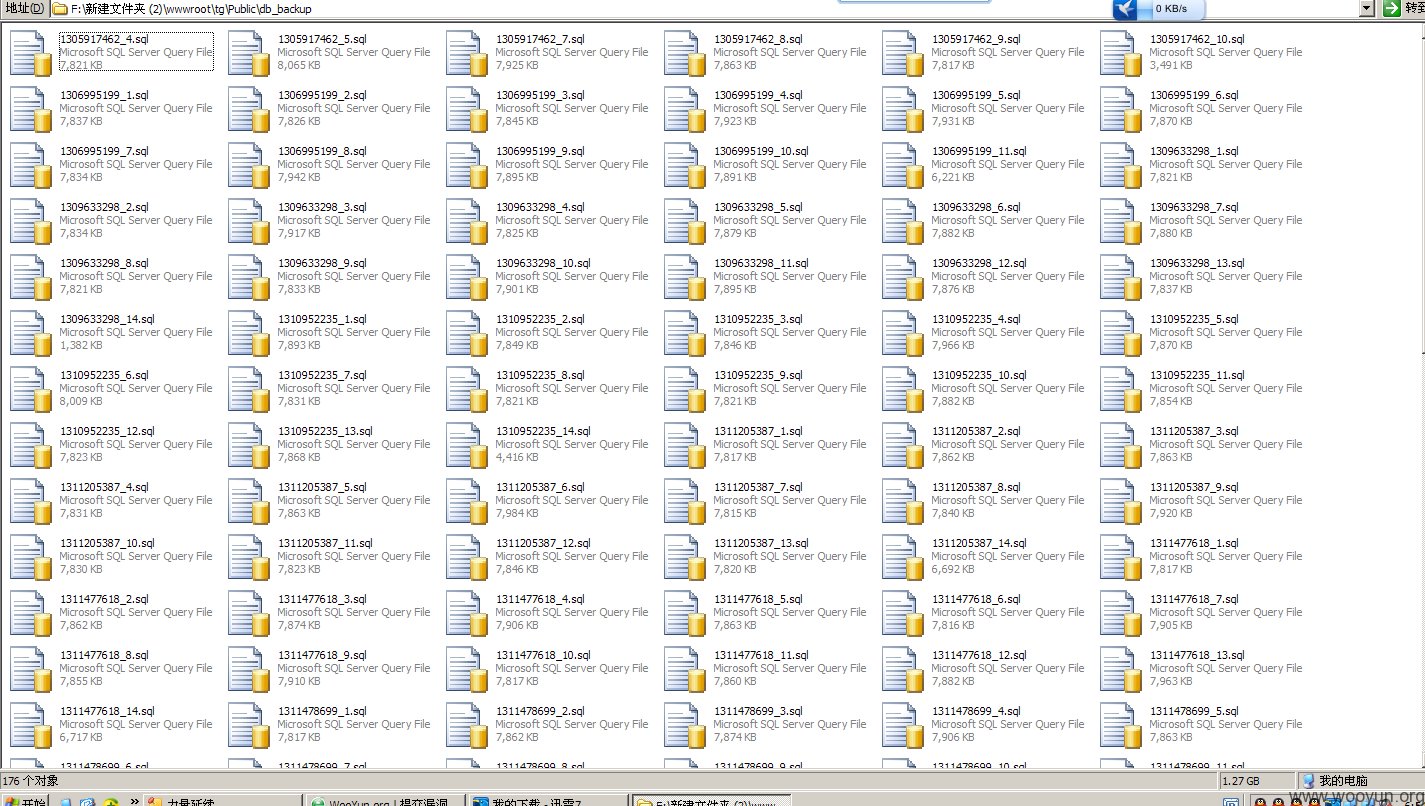Image resolution: width=1425 pixels, height=806 pixels.
Task: Click the 1311205387_5.sql file icon
Action: click(x=248, y=501)
